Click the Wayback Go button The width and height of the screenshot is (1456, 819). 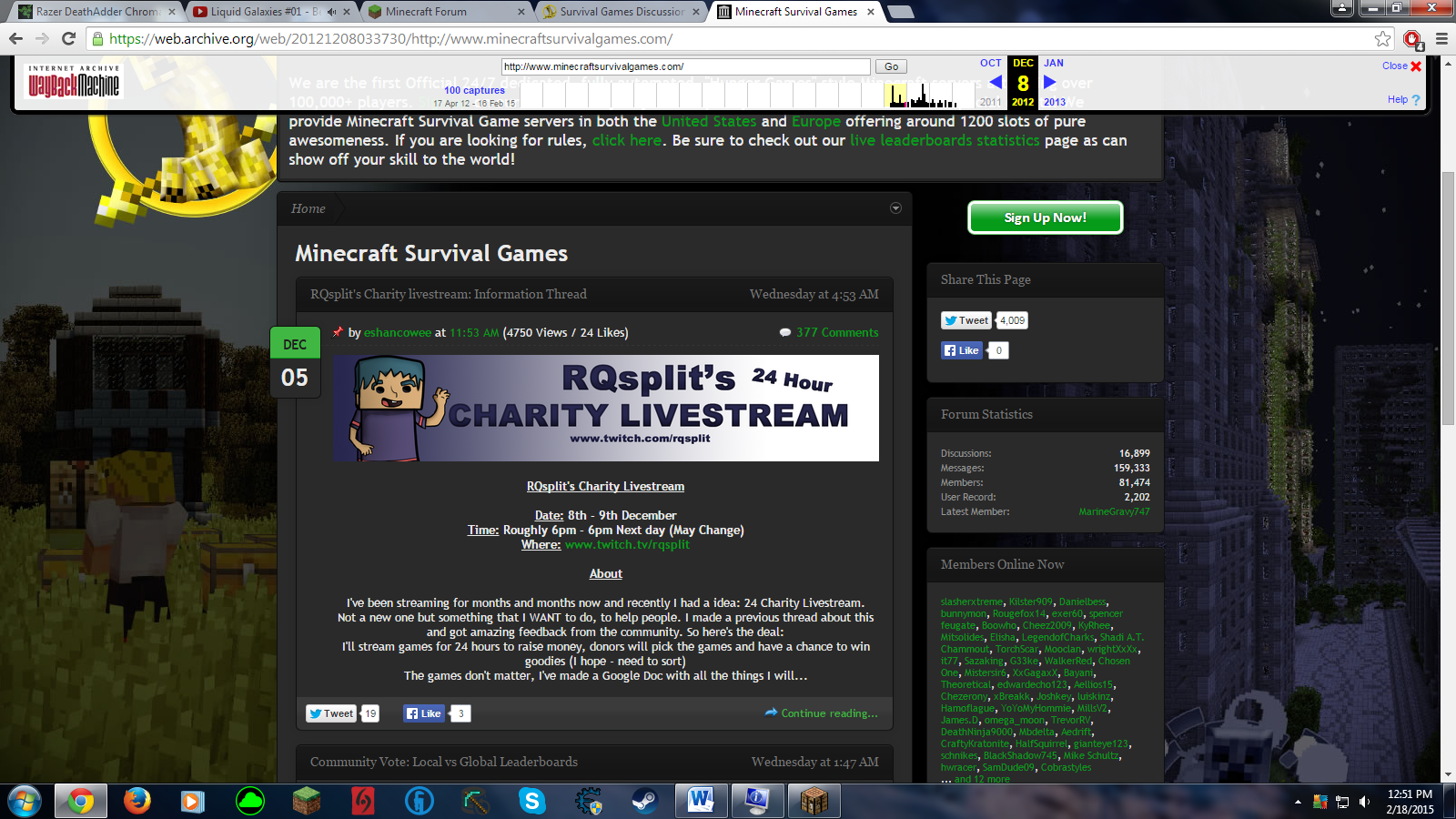891,66
